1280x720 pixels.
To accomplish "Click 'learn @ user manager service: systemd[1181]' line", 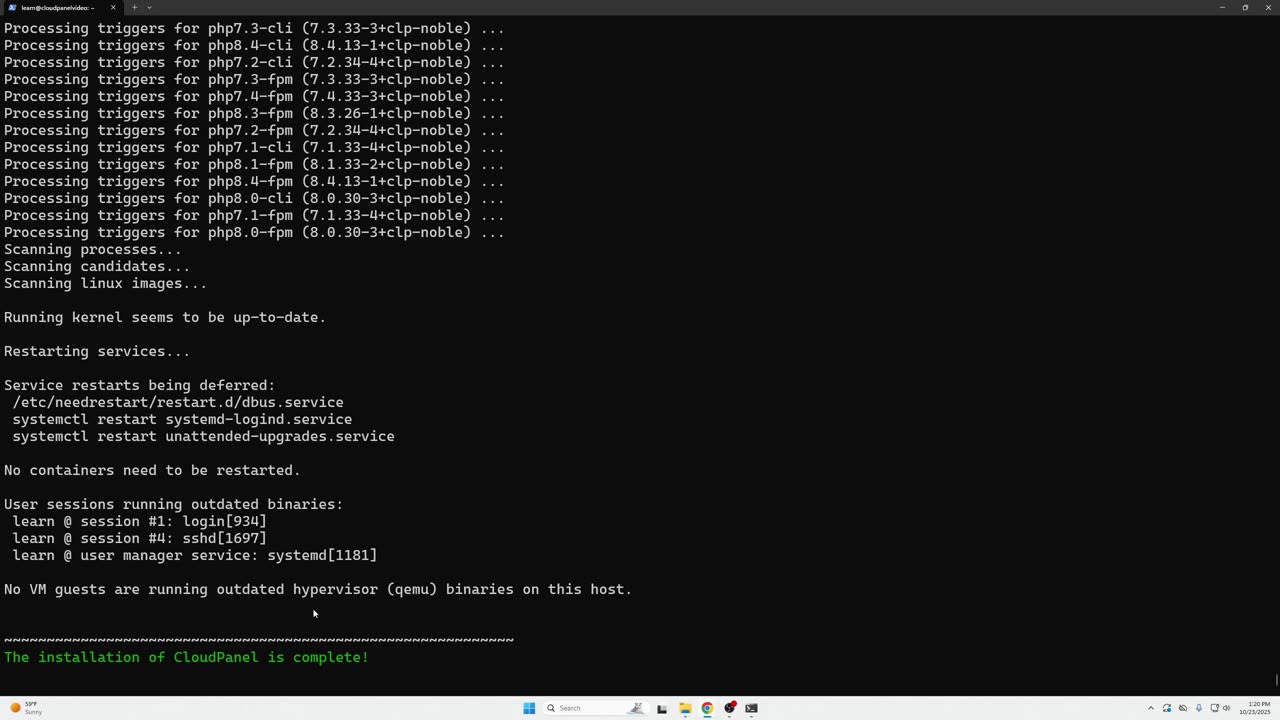I will pyautogui.click(x=195, y=555).
